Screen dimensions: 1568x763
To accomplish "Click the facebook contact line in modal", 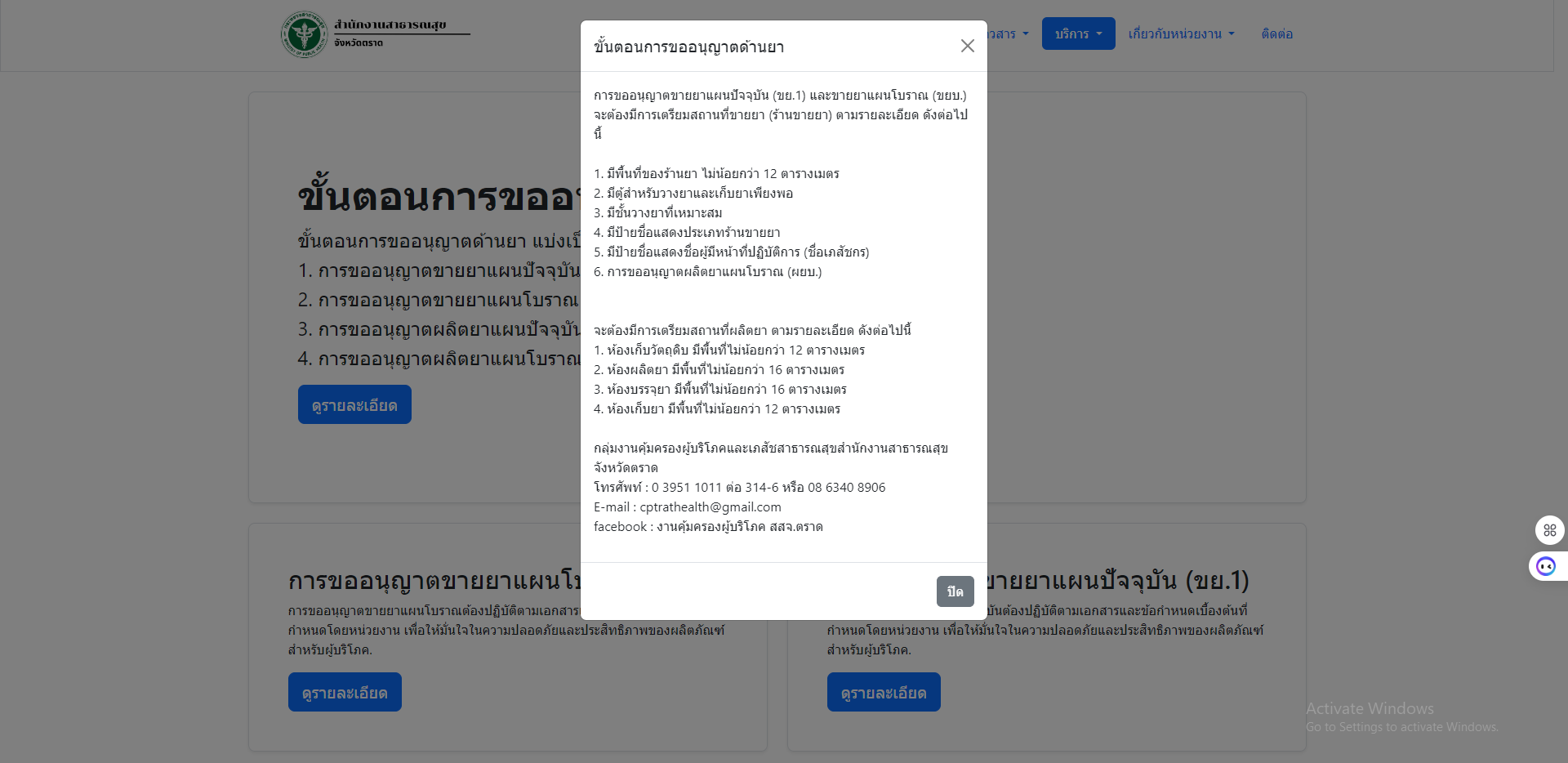I will pos(707,527).
